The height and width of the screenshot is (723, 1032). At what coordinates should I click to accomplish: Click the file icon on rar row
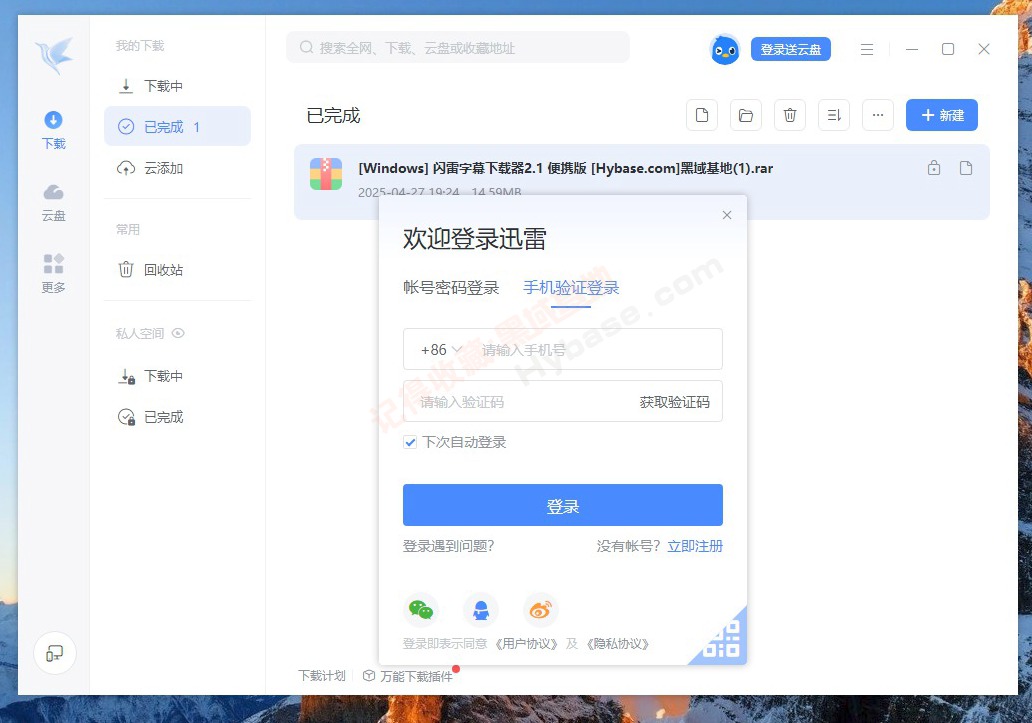[966, 168]
